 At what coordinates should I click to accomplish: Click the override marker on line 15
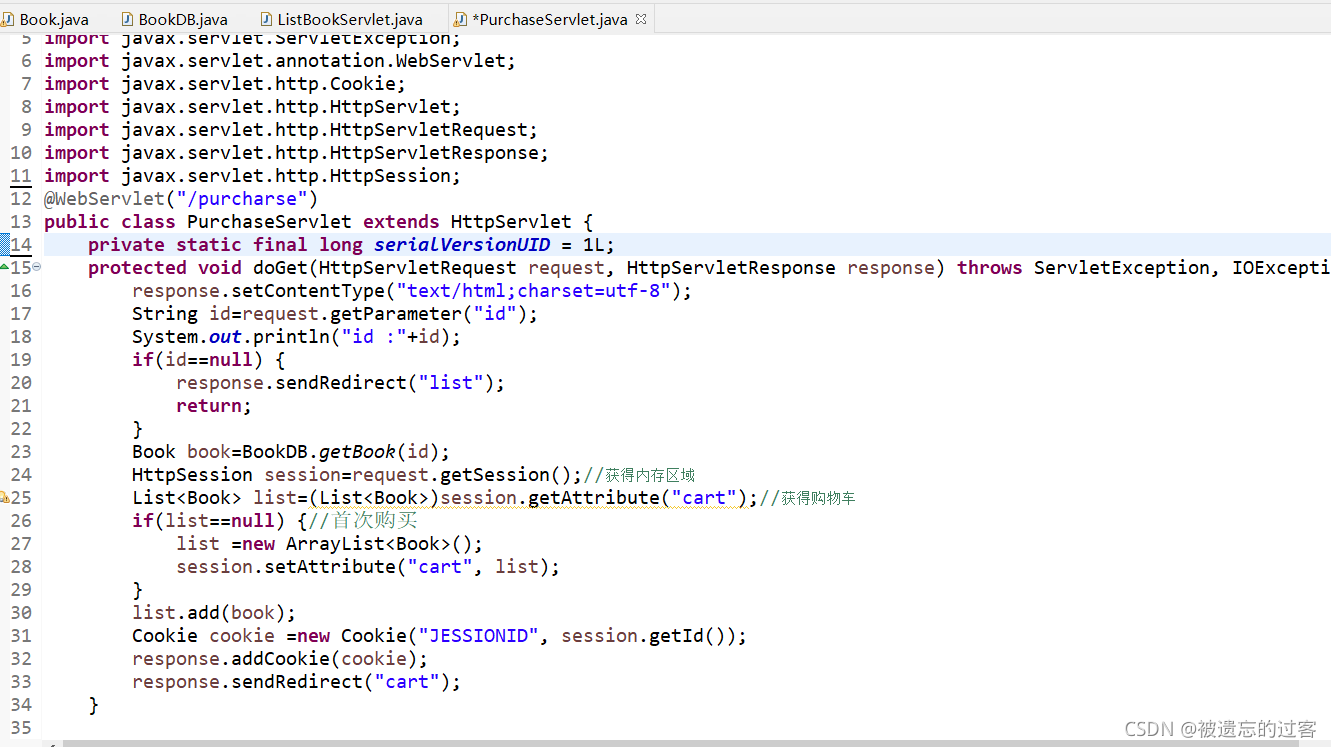tap(5, 267)
